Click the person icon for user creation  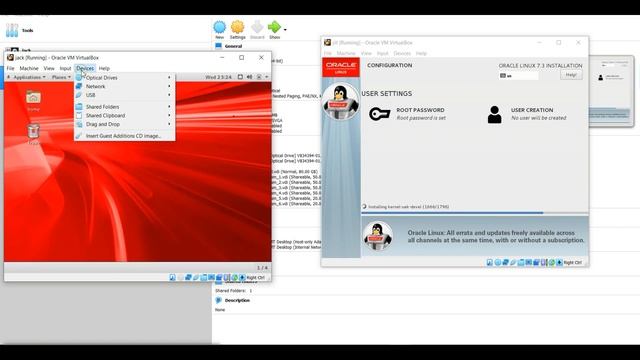[494, 115]
